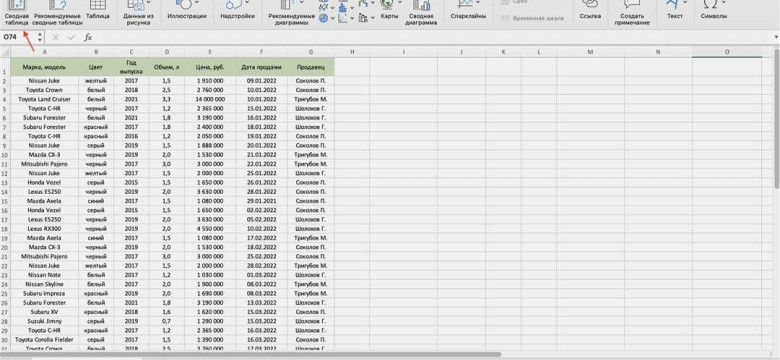
Task: Click the fx insert function button
Action: (x=88, y=37)
